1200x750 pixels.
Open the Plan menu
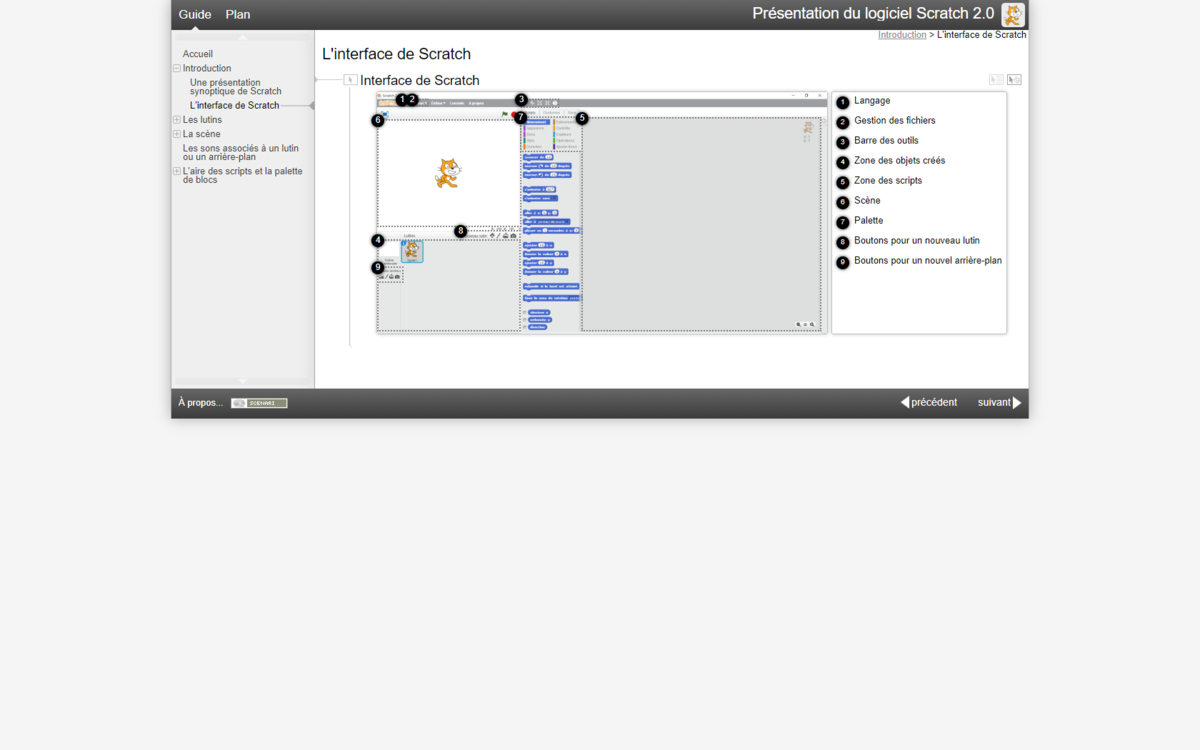pyautogui.click(x=238, y=14)
